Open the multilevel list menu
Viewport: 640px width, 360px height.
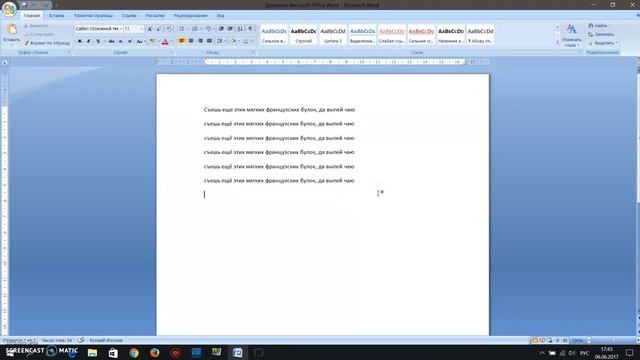pos(208,29)
